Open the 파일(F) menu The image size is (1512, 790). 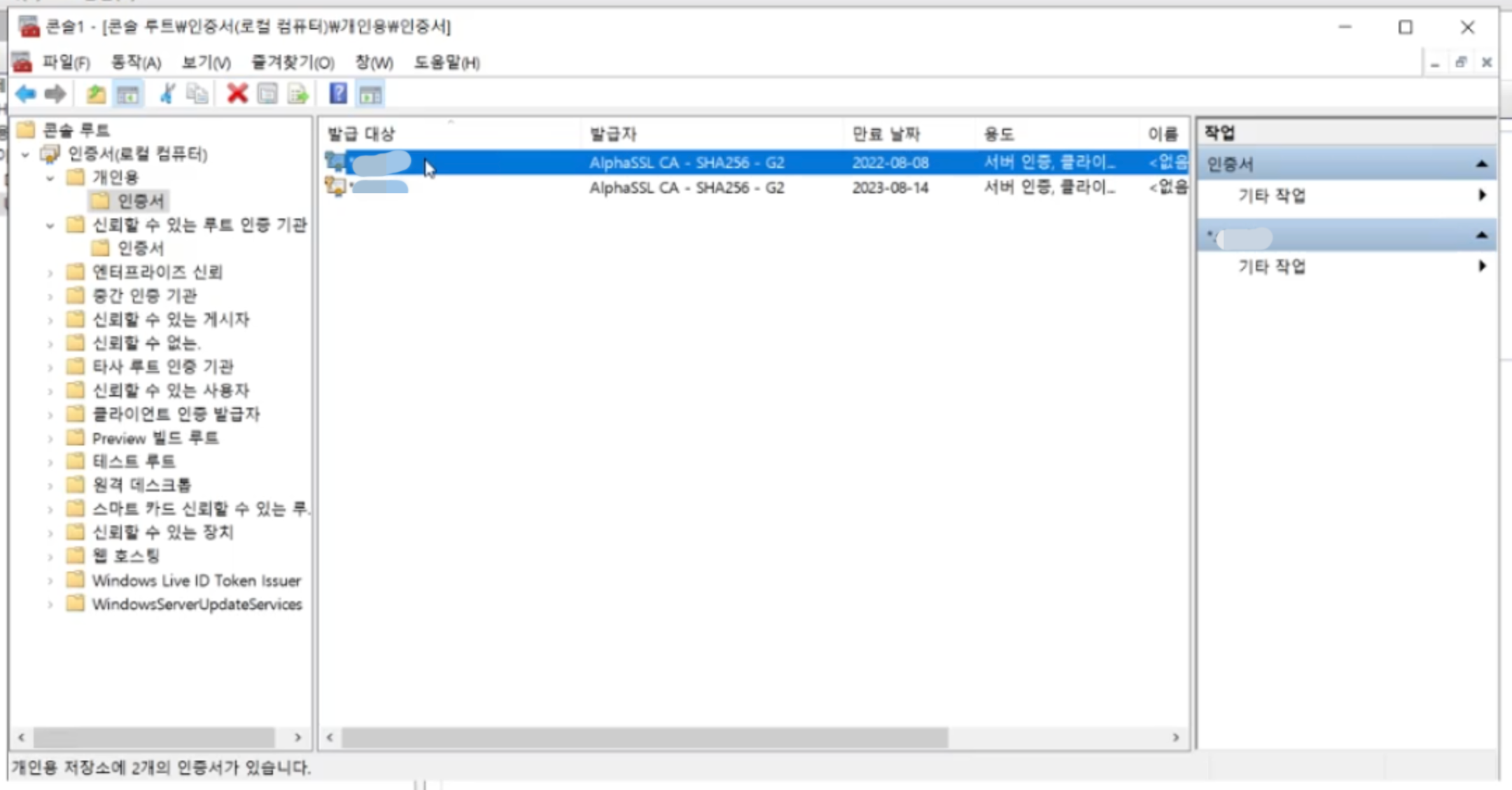tap(66, 62)
